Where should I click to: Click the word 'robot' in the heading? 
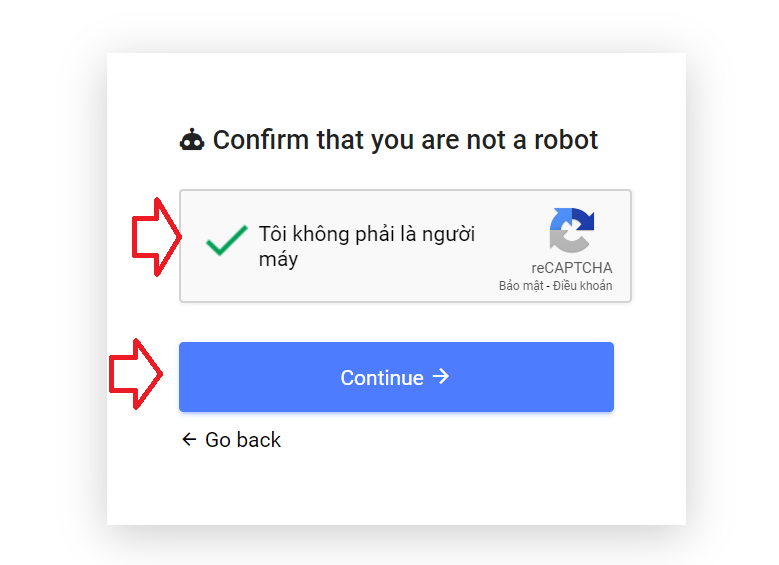tap(566, 140)
